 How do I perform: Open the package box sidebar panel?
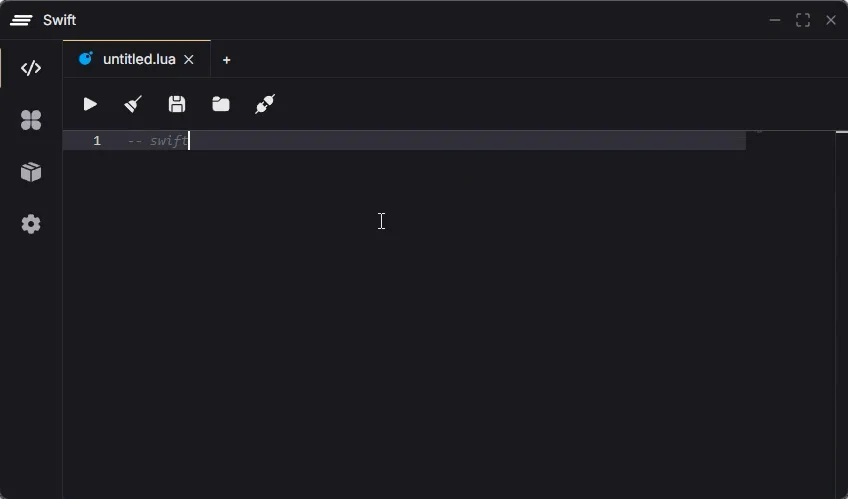31,172
